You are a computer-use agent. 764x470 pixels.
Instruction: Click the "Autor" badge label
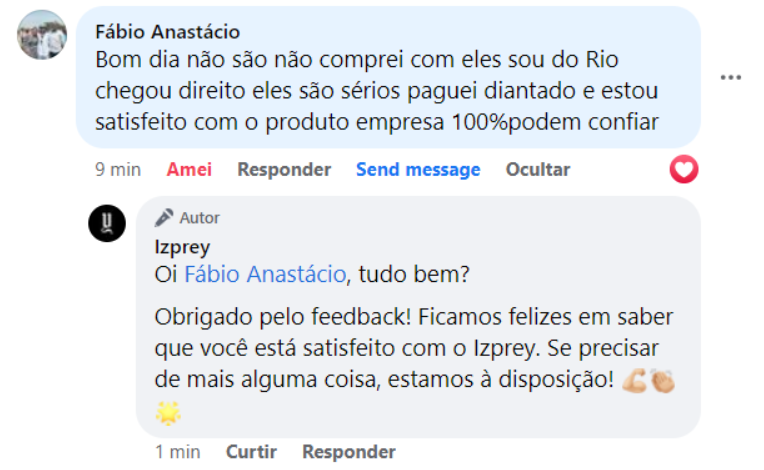coord(200,218)
